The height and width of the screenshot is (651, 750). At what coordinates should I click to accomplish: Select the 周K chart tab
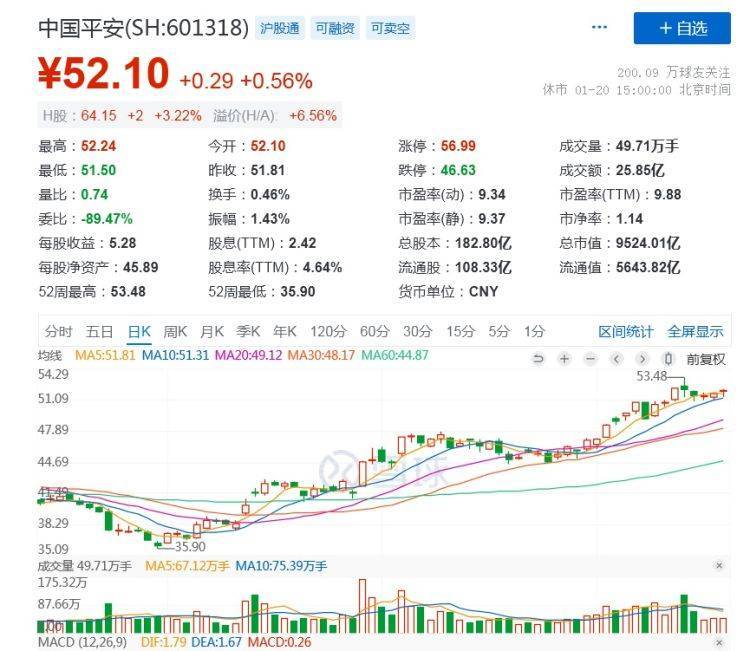(176, 331)
